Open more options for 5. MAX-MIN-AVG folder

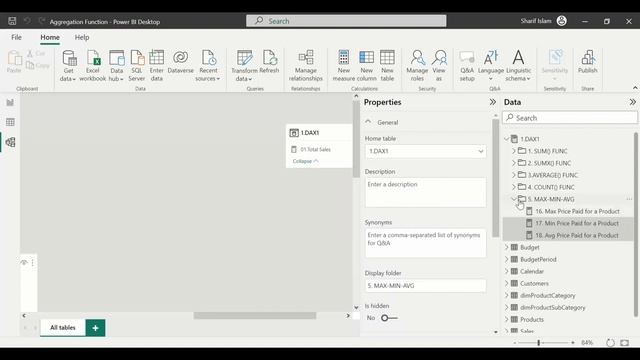point(629,199)
